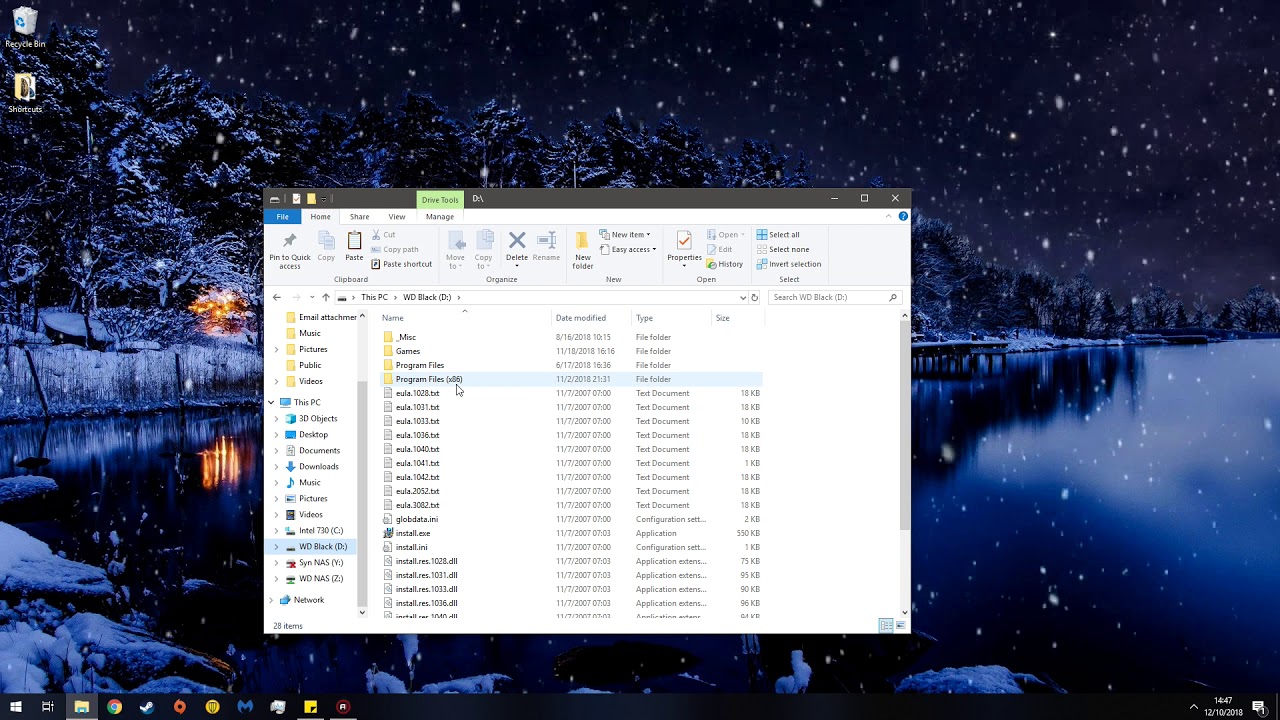The width and height of the screenshot is (1280, 720).
Task: Launch Steam from the taskbar
Action: click(147, 707)
